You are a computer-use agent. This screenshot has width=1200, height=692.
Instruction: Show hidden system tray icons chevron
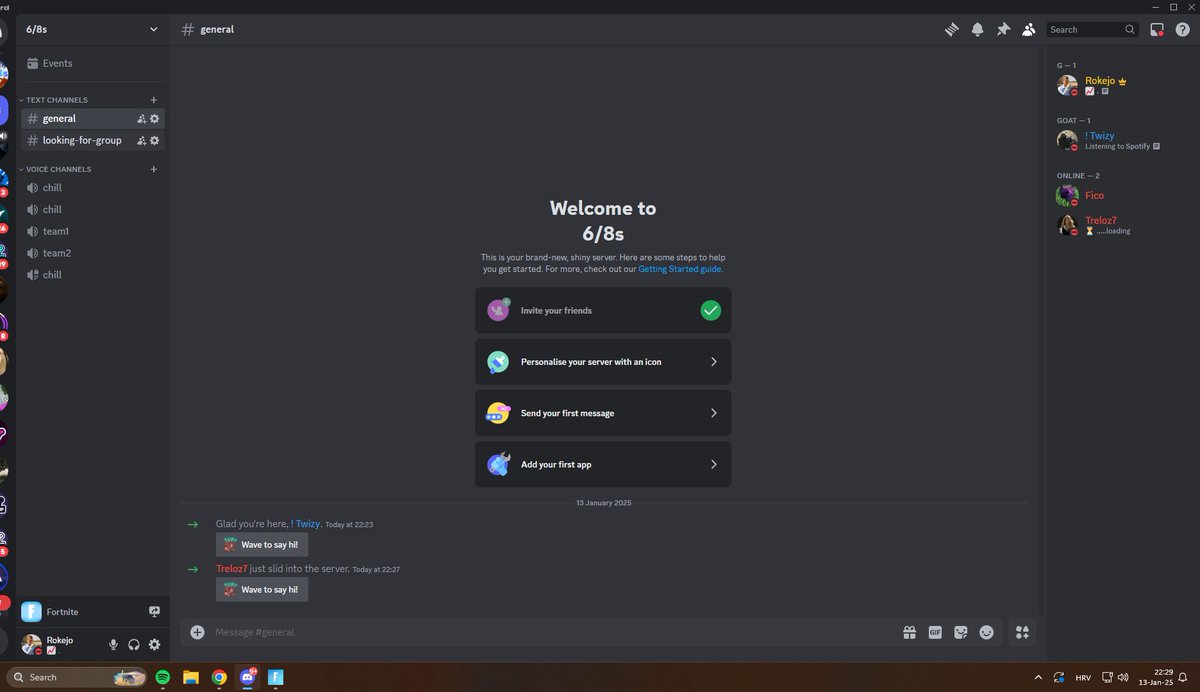pyautogui.click(x=1038, y=677)
